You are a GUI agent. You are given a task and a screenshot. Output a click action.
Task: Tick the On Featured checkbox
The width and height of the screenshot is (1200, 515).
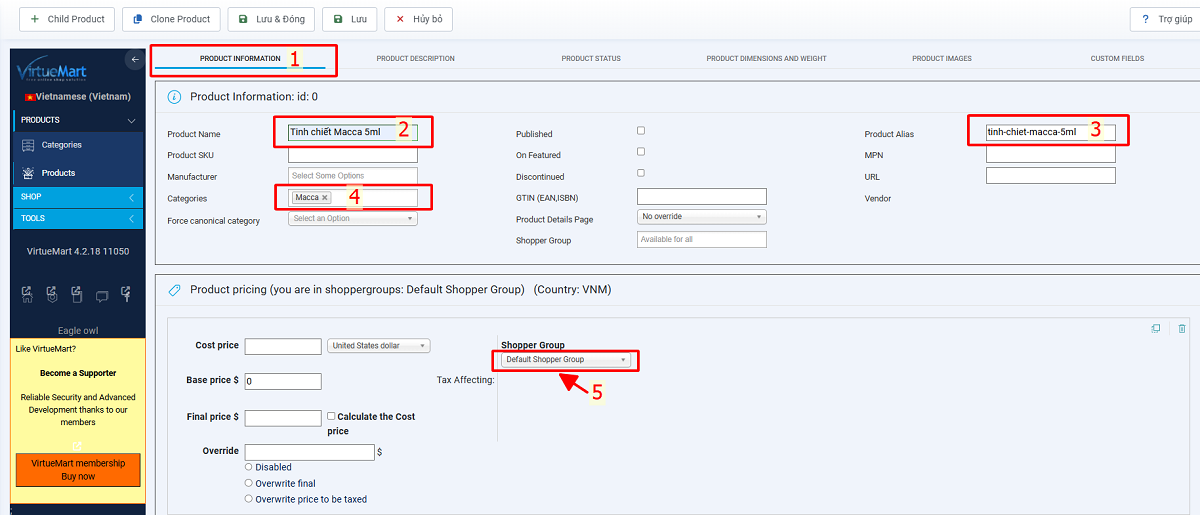[641, 152]
